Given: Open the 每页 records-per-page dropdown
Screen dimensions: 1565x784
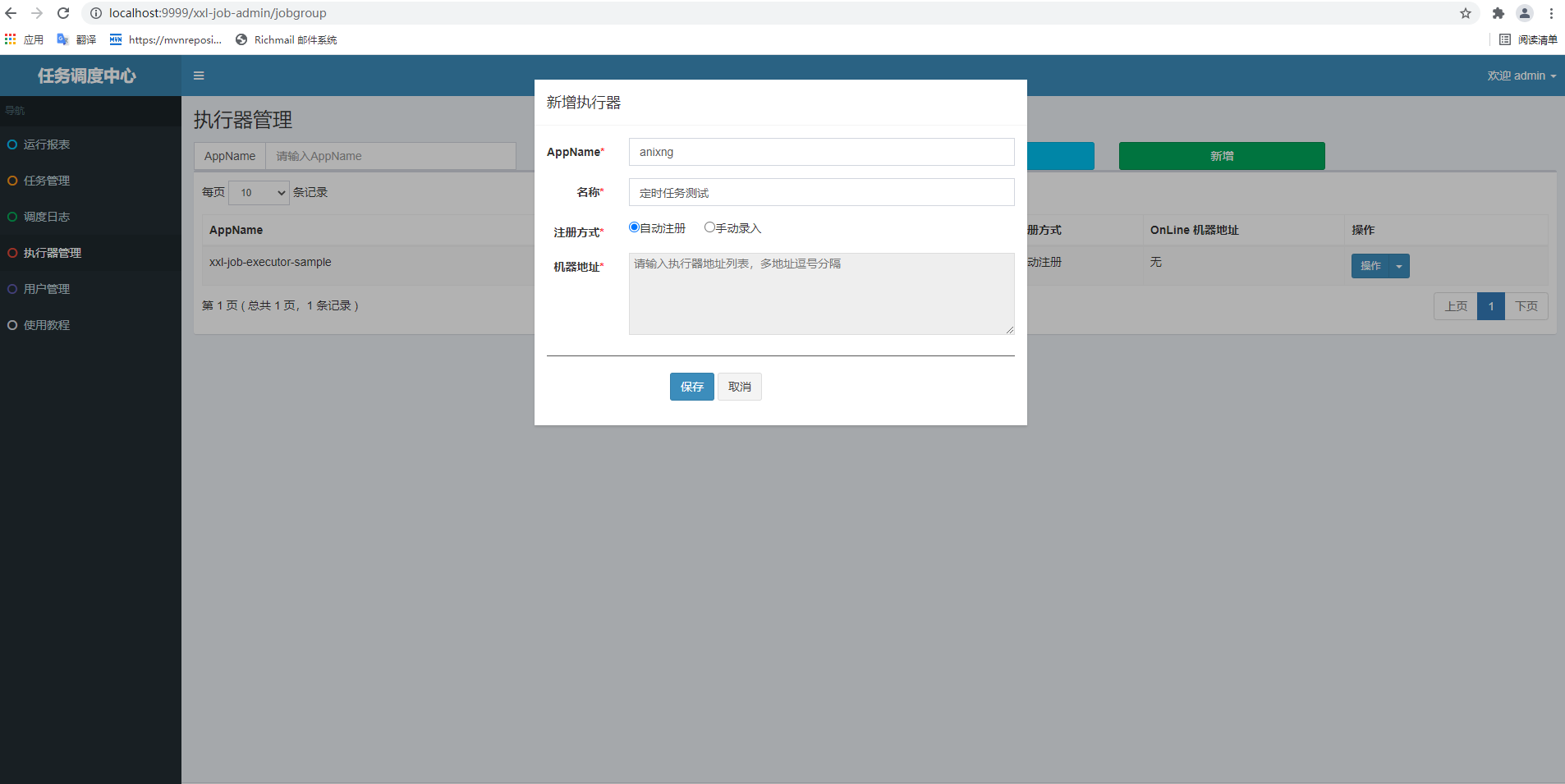Looking at the screenshot, I should 259,192.
